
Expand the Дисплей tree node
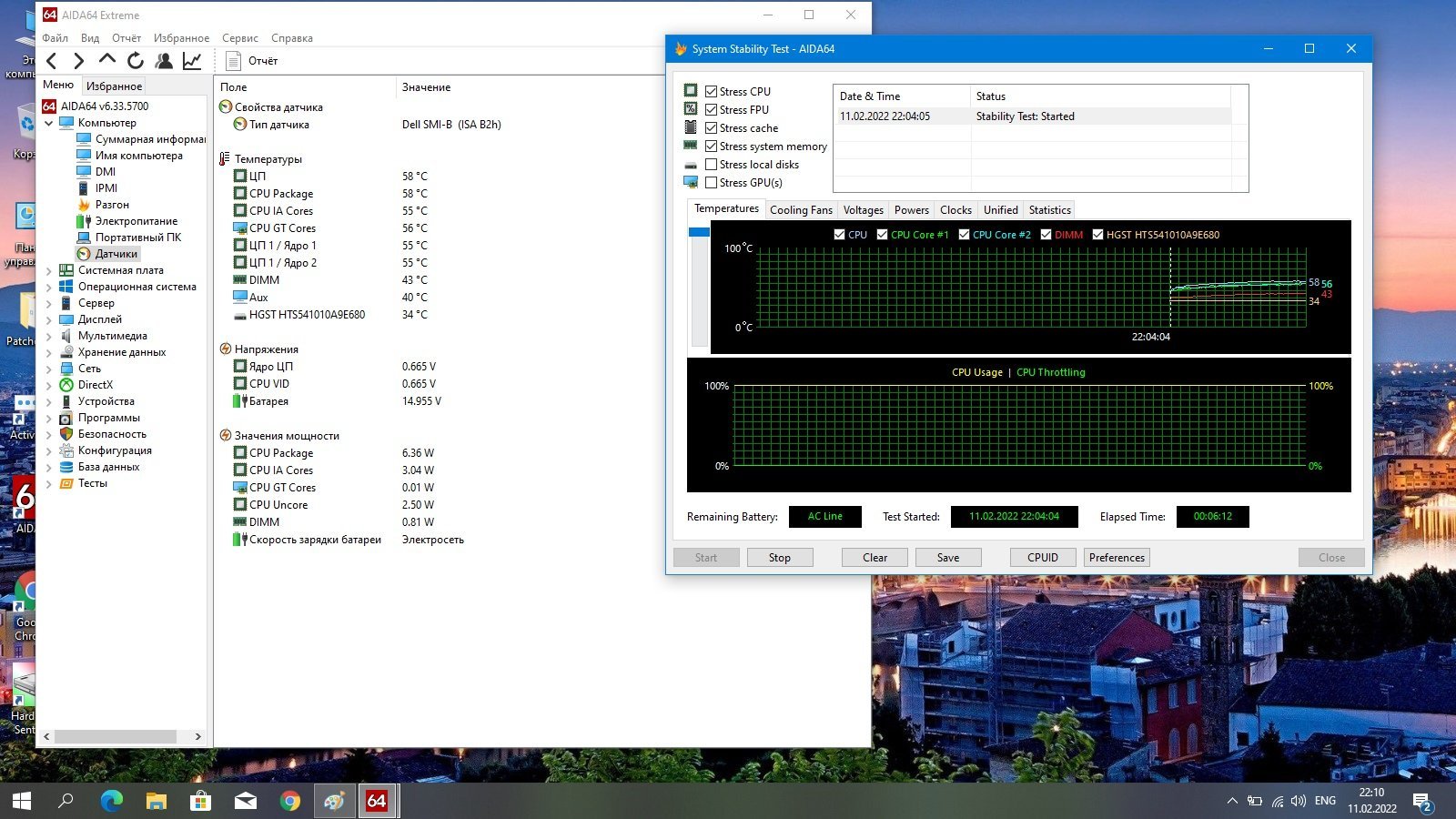coord(49,319)
